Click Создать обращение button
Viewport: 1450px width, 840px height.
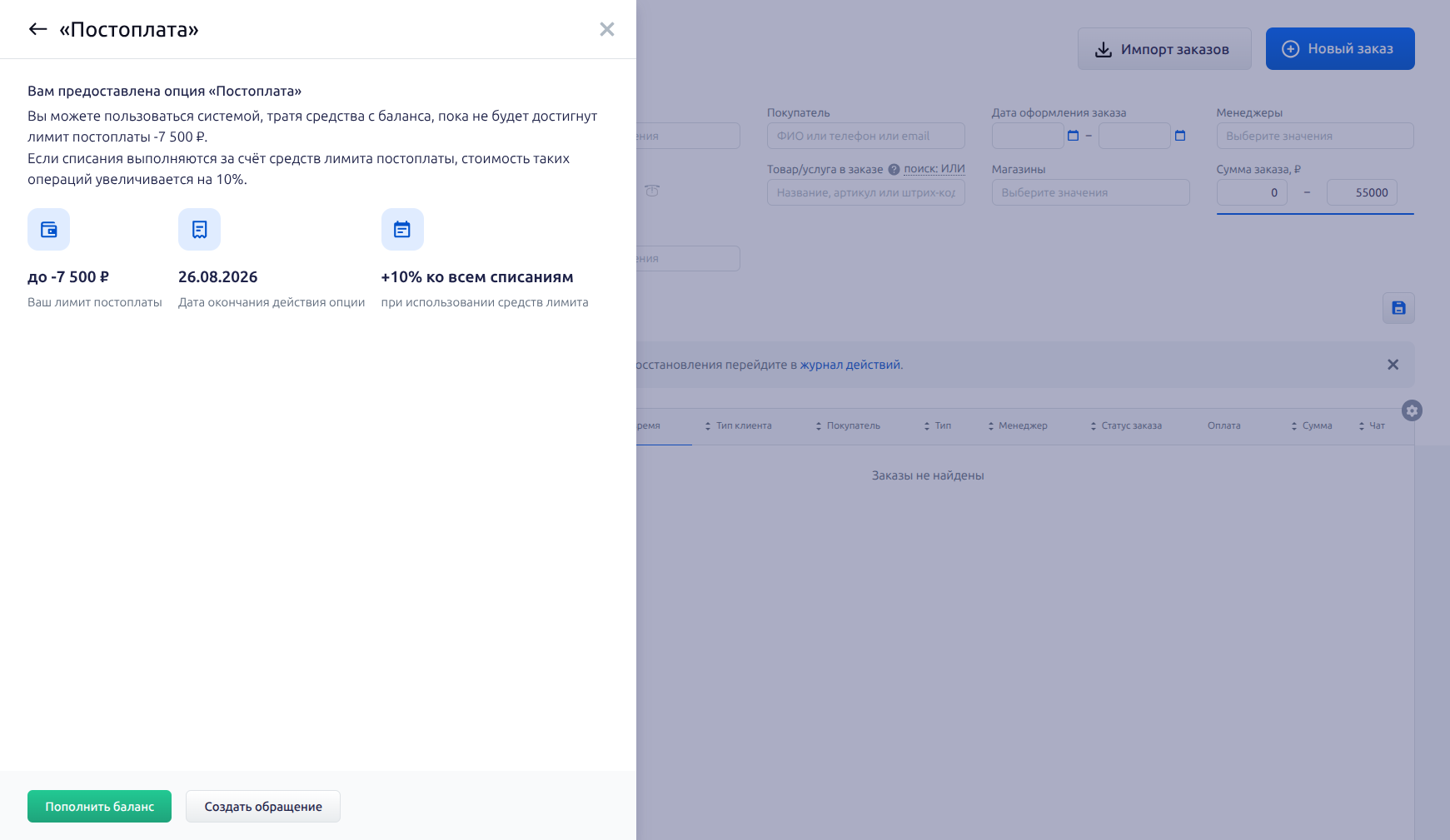tap(263, 807)
